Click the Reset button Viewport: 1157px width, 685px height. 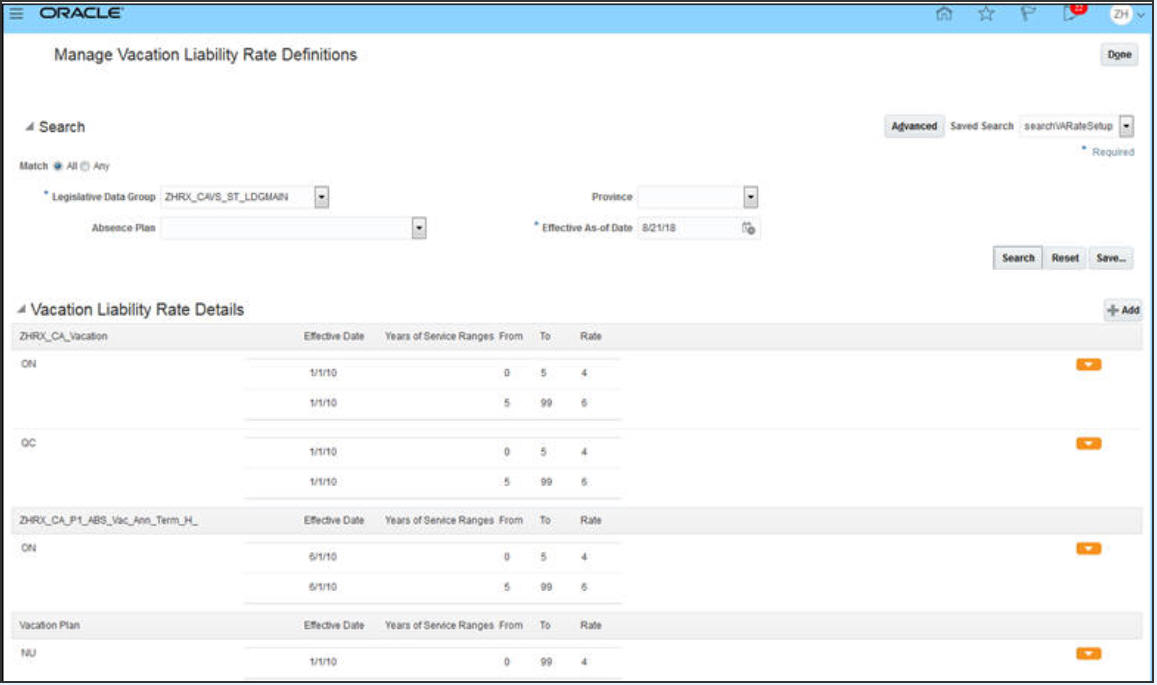1065,258
